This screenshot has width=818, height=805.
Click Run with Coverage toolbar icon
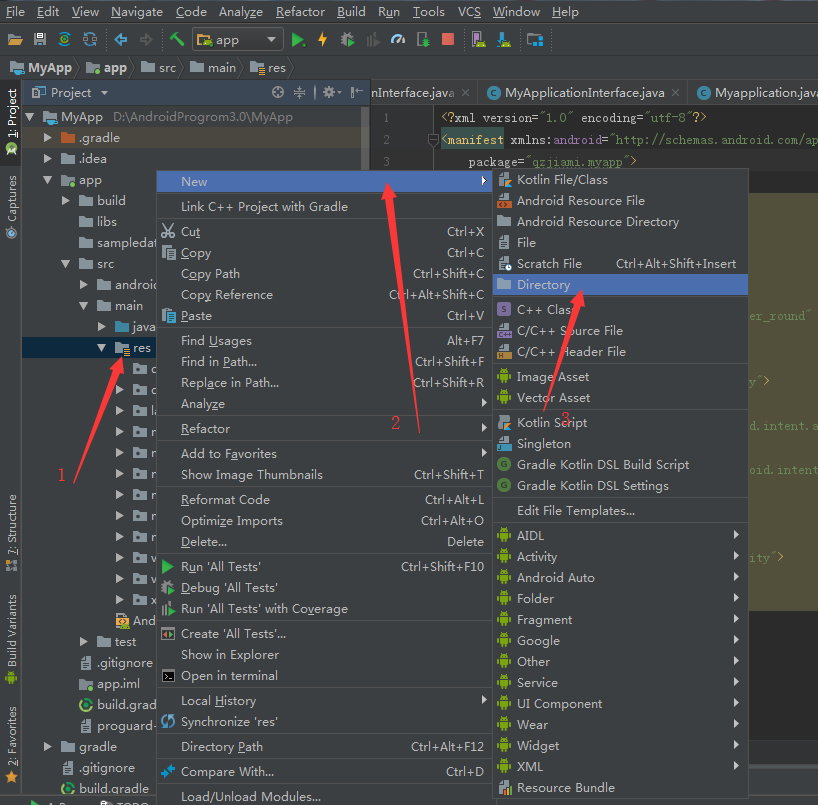(x=372, y=39)
